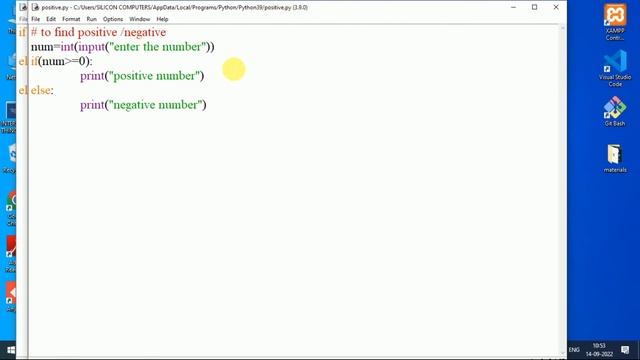Open the Windows Start button
This screenshot has width=640, height=360.
coord(11,350)
